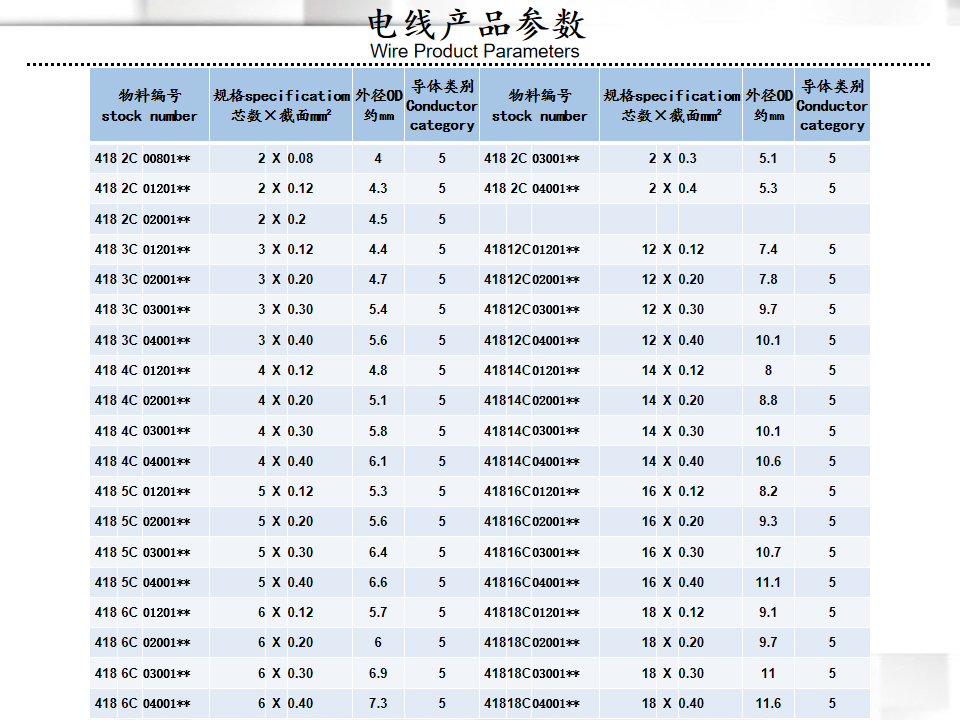
Task: Select stock number 41812C02001**
Action: [532, 280]
